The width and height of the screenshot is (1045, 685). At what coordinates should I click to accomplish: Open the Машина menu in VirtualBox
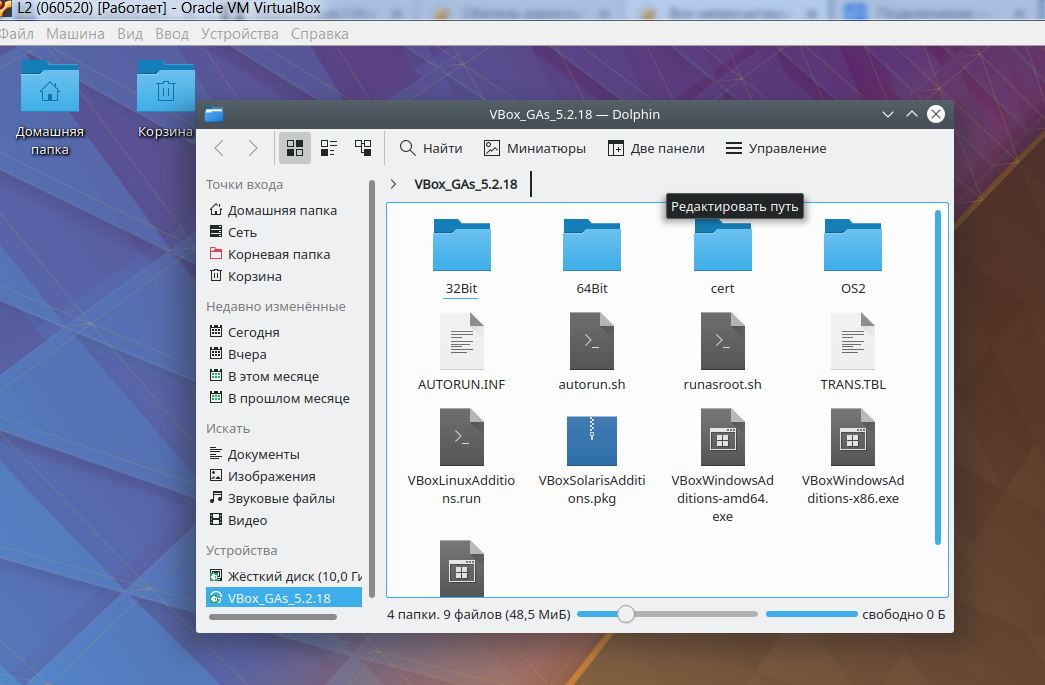75,33
